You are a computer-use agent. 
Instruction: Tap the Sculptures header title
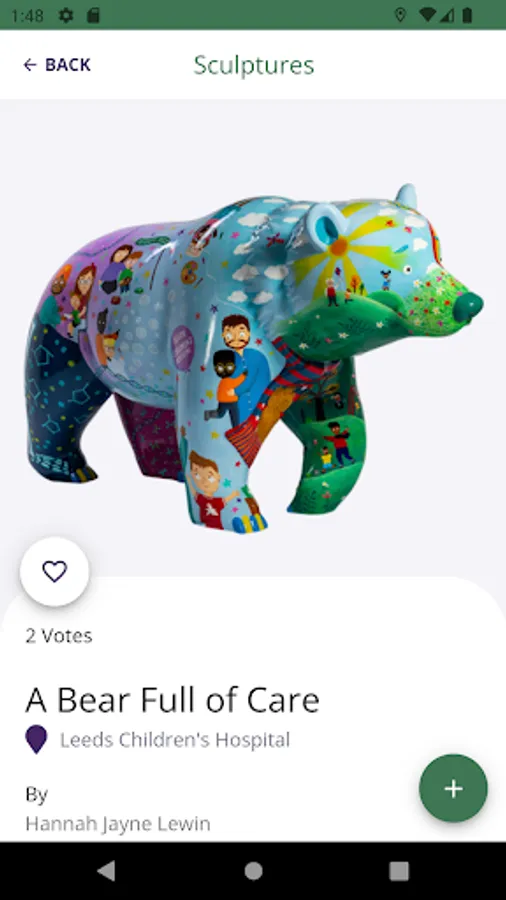[254, 65]
